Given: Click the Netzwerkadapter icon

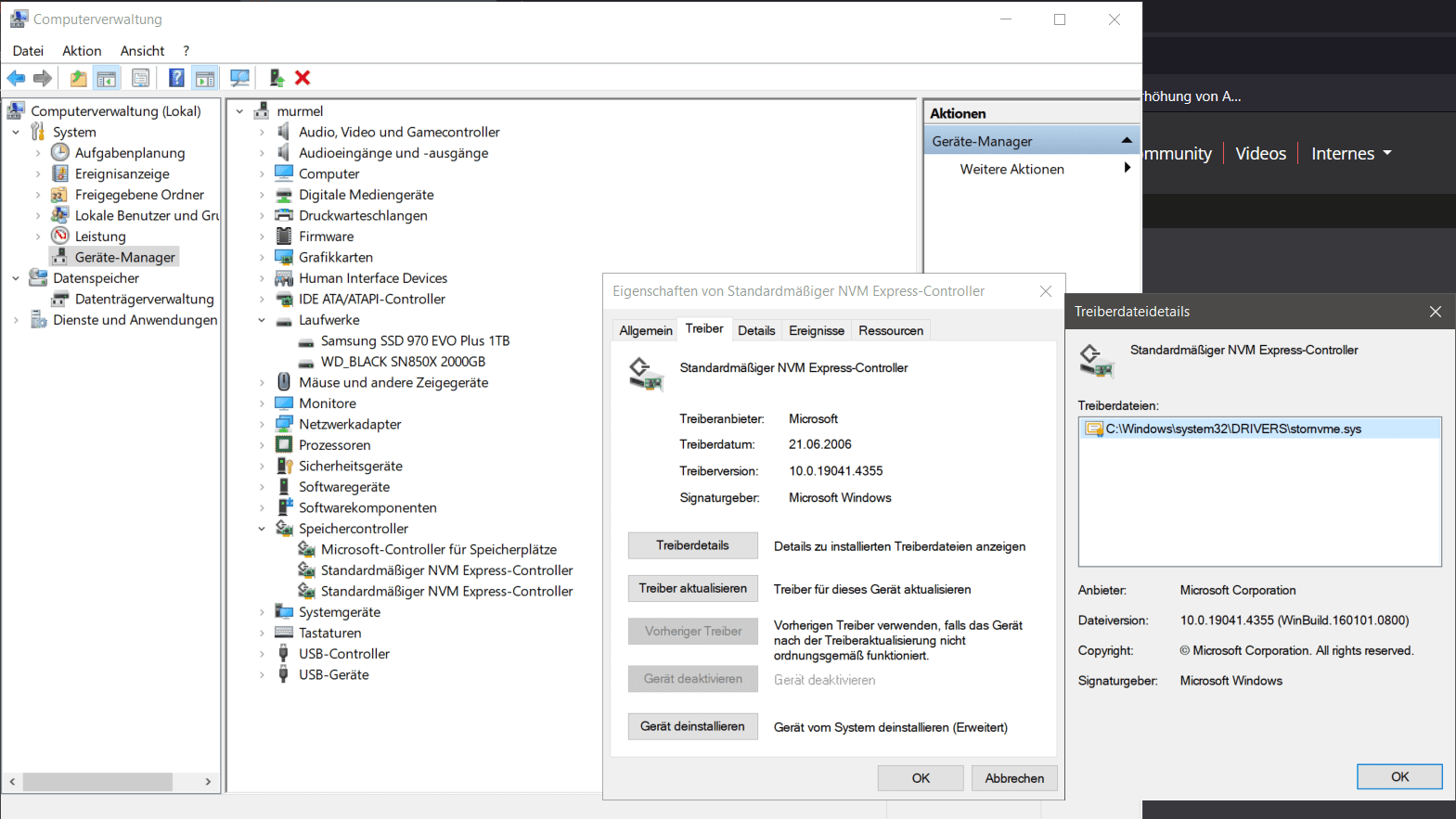Looking at the screenshot, I should tap(284, 424).
